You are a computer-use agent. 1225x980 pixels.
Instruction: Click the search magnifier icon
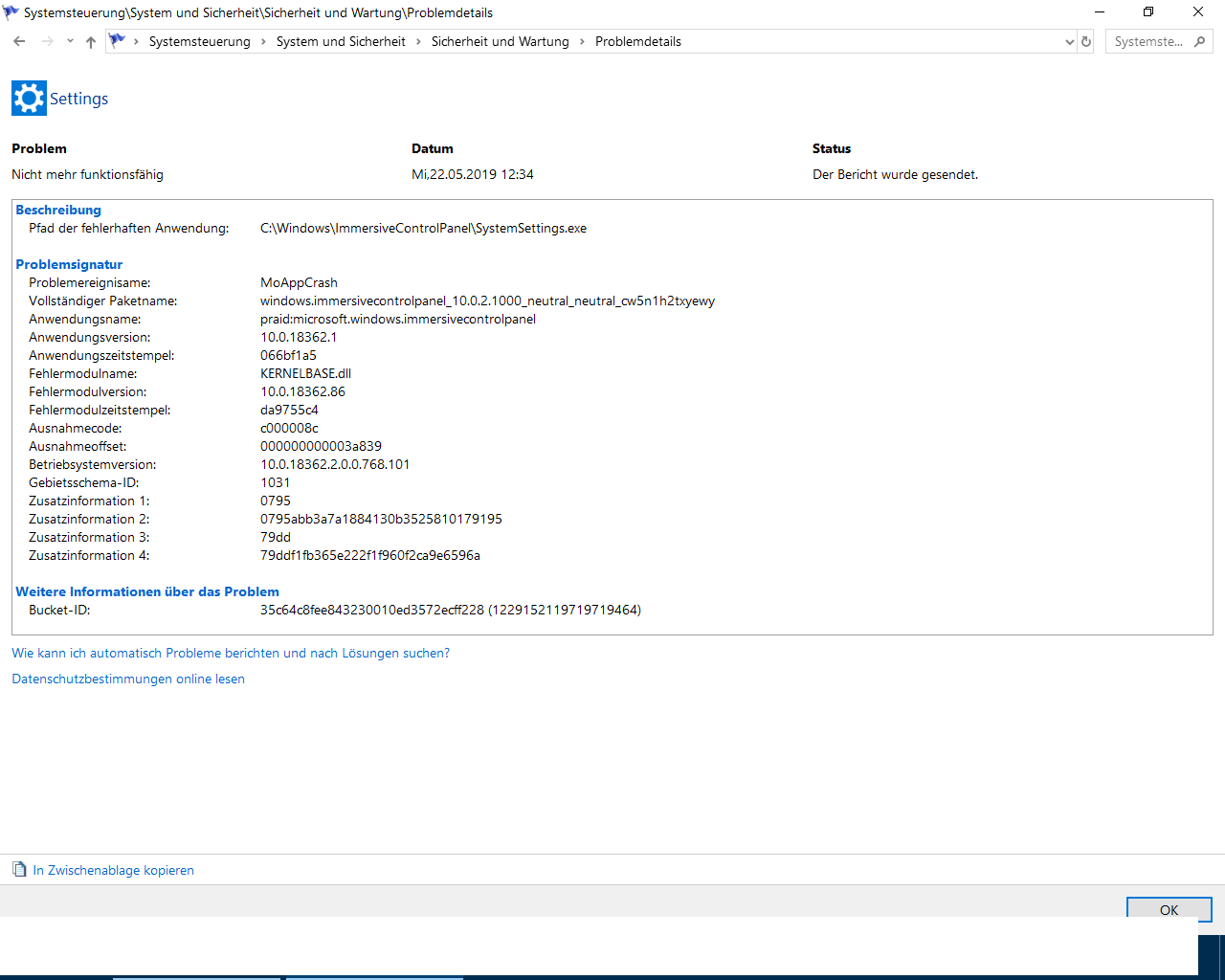(x=1201, y=41)
